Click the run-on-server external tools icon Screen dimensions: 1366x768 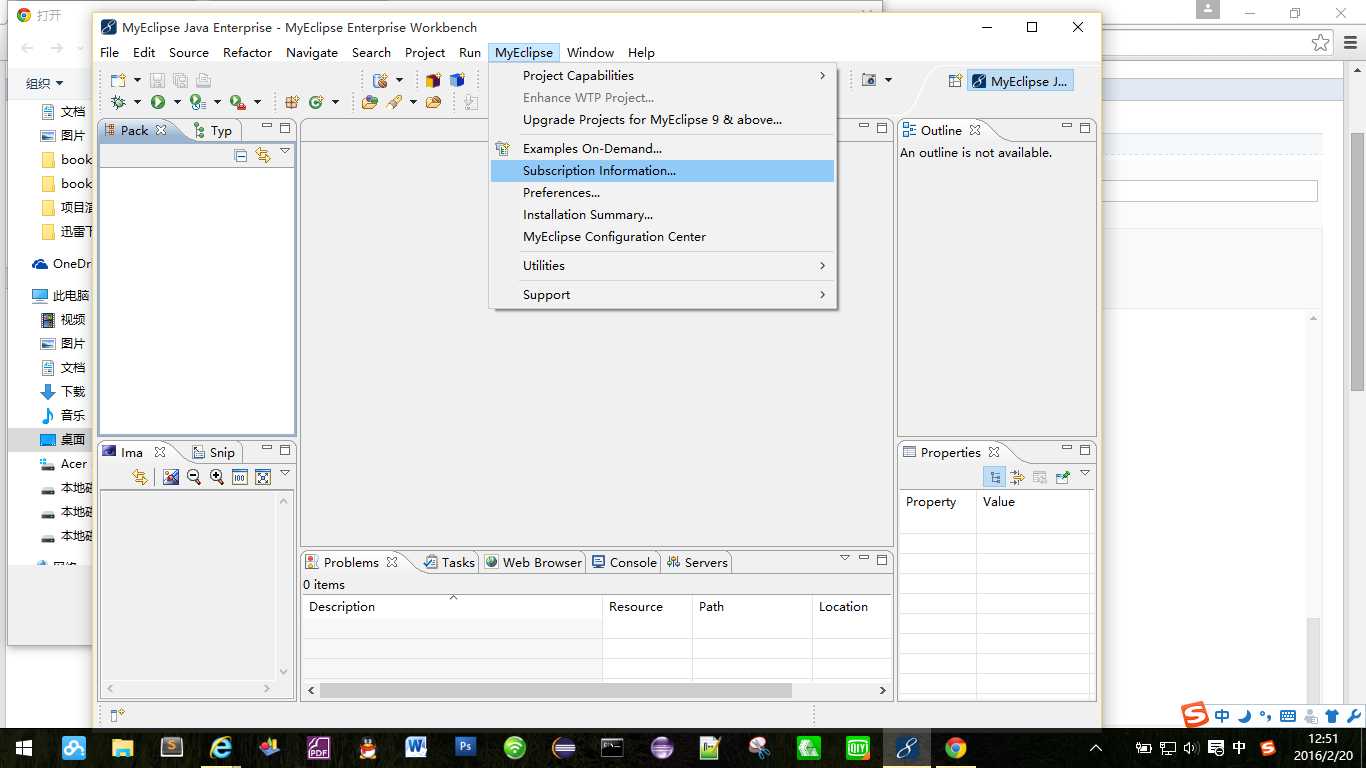pyautogui.click(x=197, y=102)
